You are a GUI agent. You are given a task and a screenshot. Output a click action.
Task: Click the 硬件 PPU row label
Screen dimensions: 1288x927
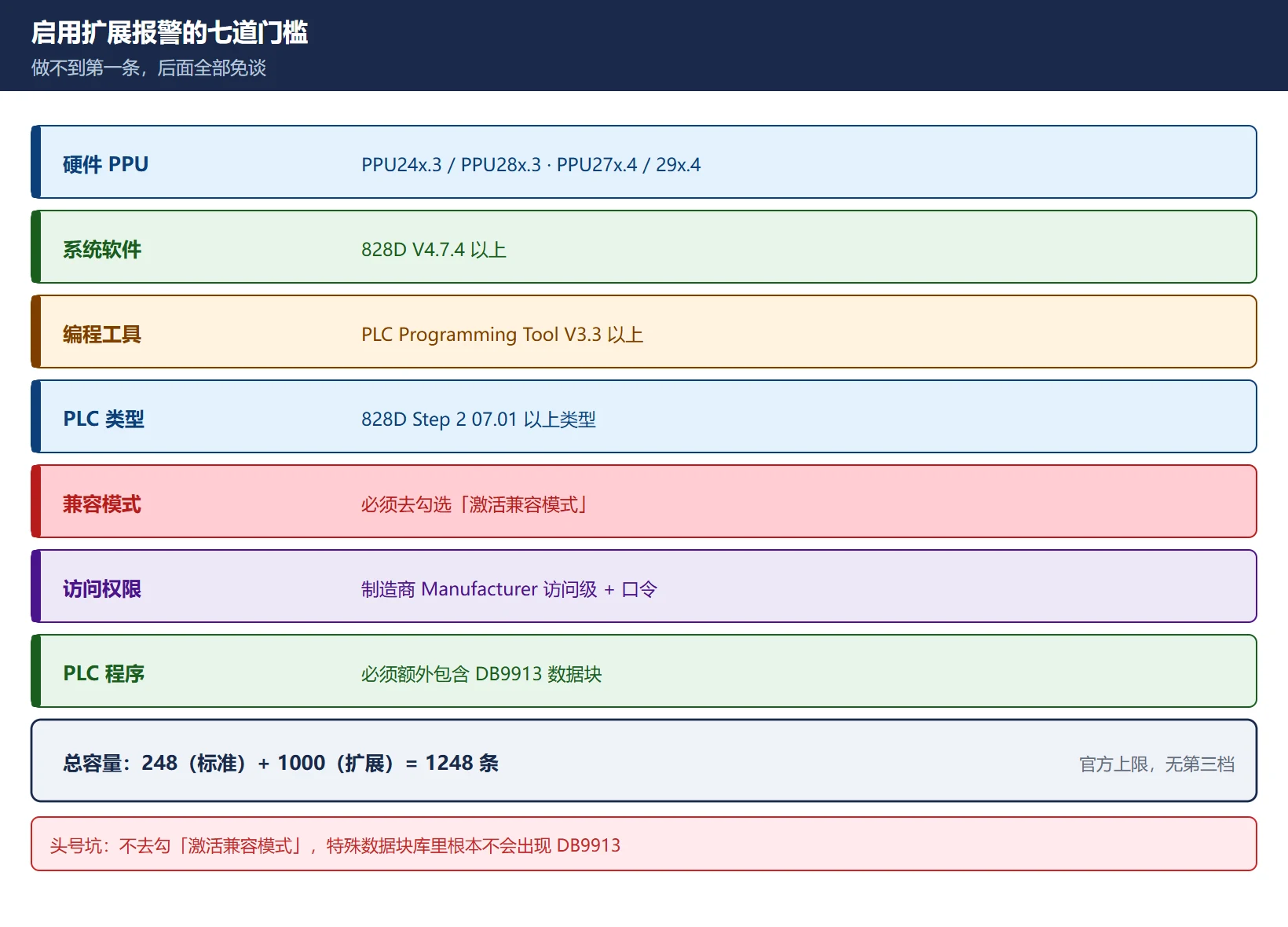coord(106,164)
